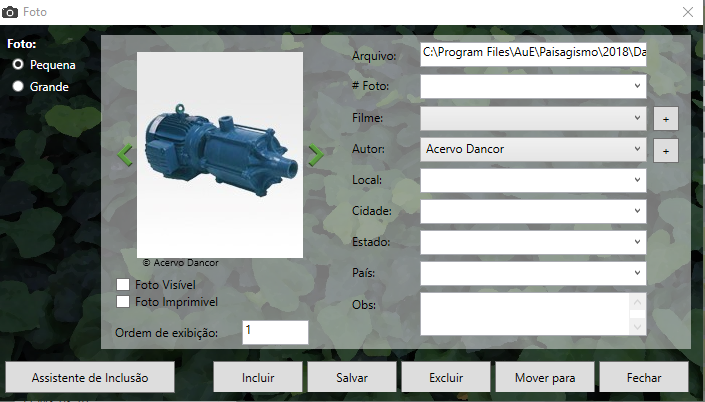Click the green next photo arrow

316,155
